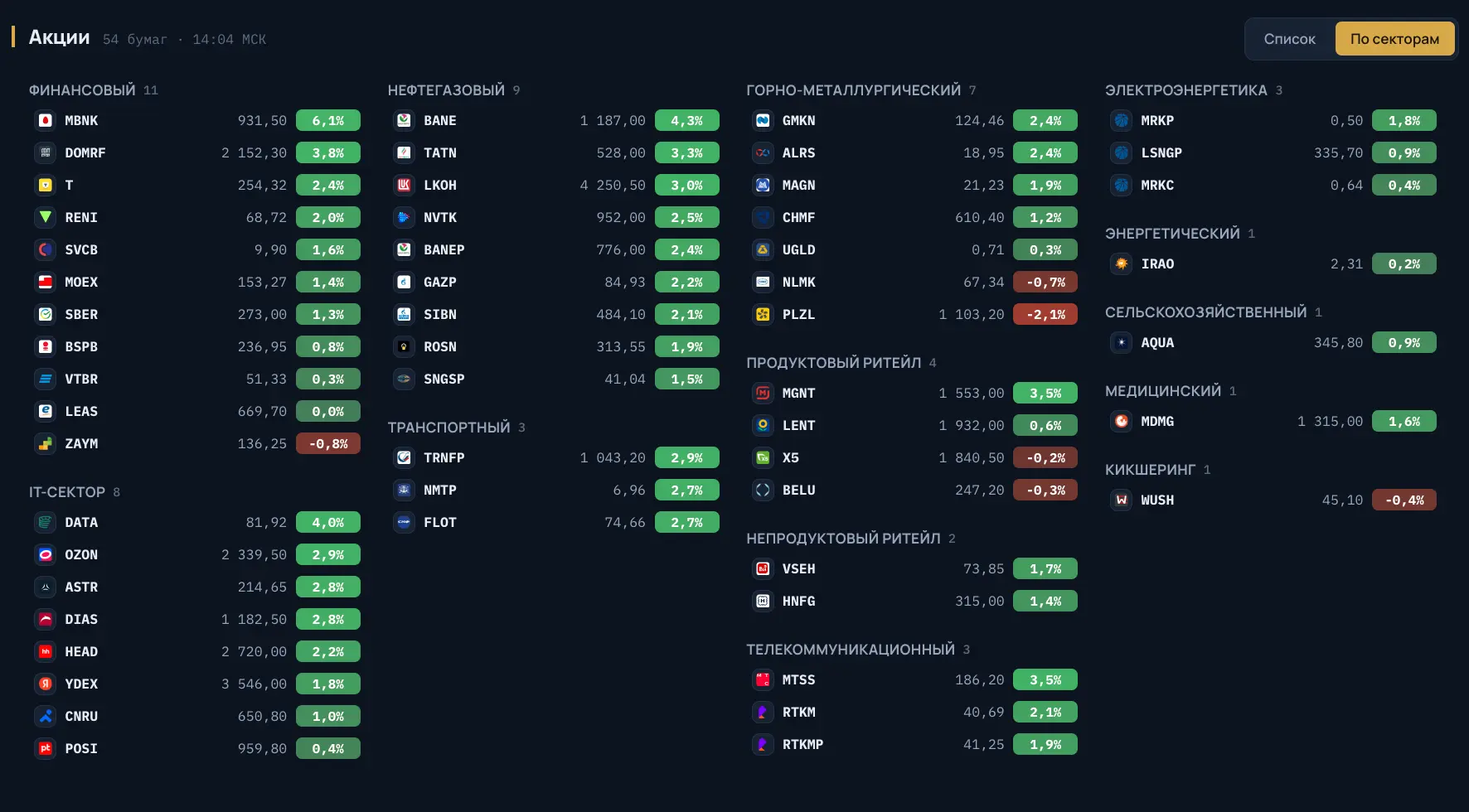Switch to the Список view tab
The image size is (1469, 812).
click(x=1290, y=39)
